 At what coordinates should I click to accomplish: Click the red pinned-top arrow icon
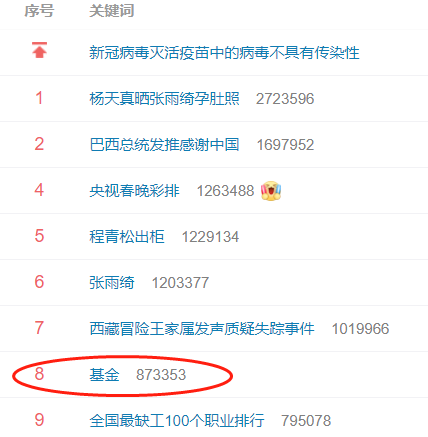pos(39,50)
